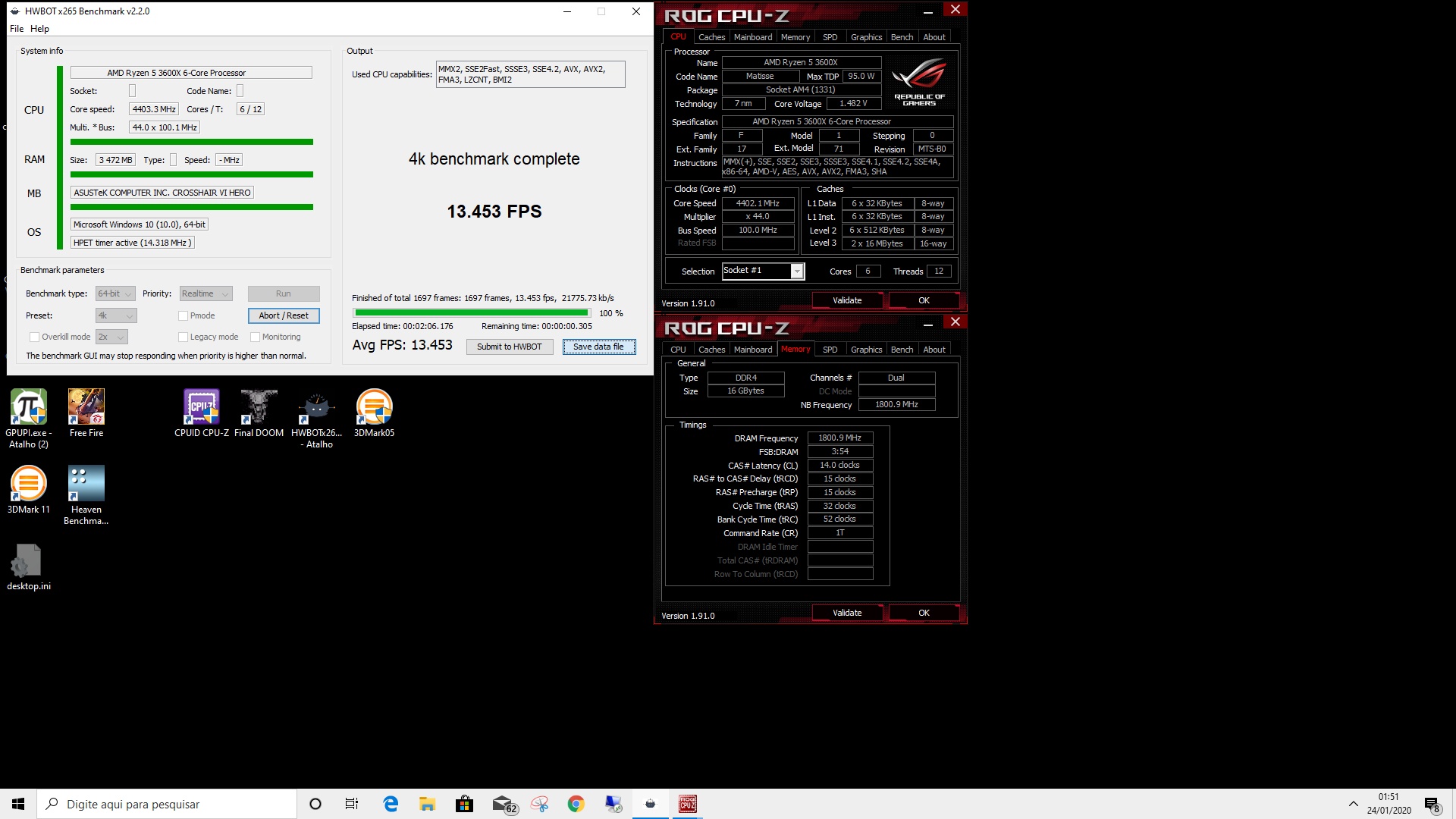This screenshot has width=1456, height=819.
Task: Launch Microsoft Edge from the taskbar
Action: [391, 804]
